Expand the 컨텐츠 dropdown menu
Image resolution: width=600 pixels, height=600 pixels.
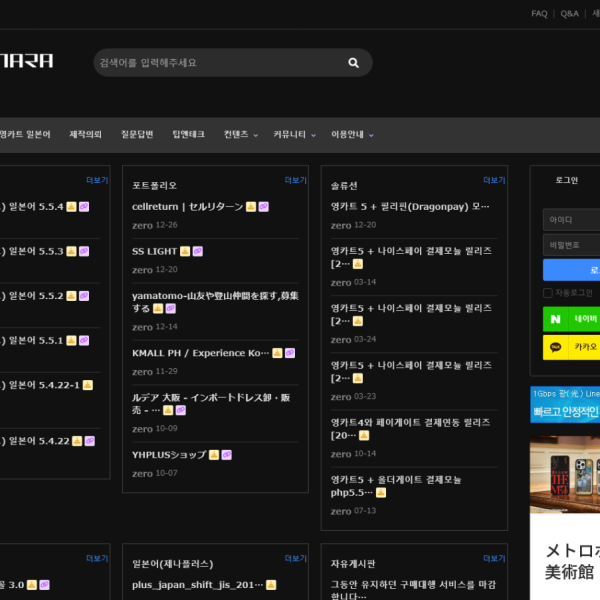point(241,135)
